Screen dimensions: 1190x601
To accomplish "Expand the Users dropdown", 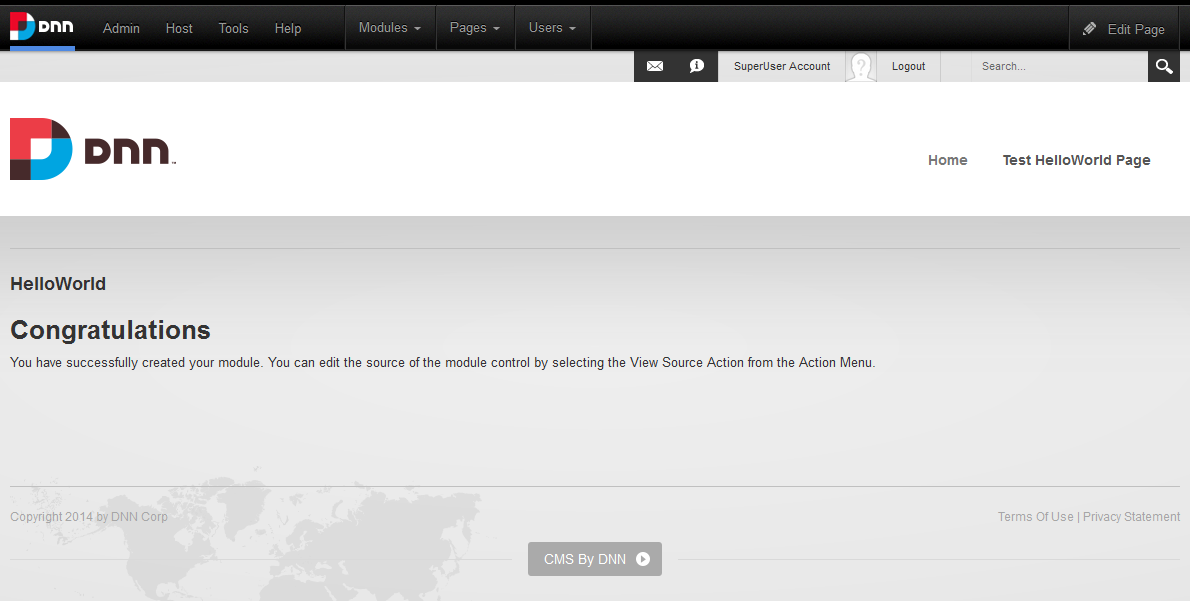I will [552, 27].
